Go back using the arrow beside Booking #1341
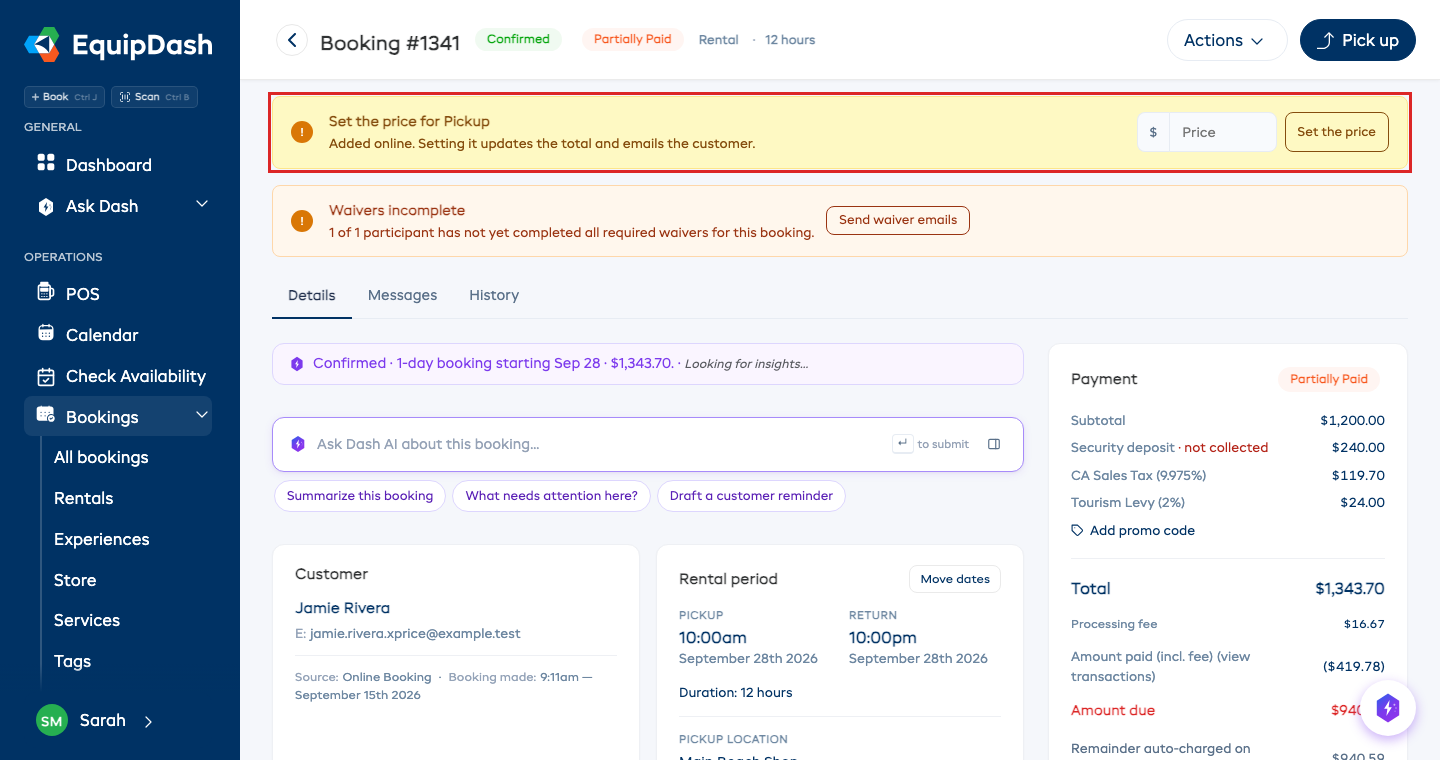1440x760 pixels. 292,40
